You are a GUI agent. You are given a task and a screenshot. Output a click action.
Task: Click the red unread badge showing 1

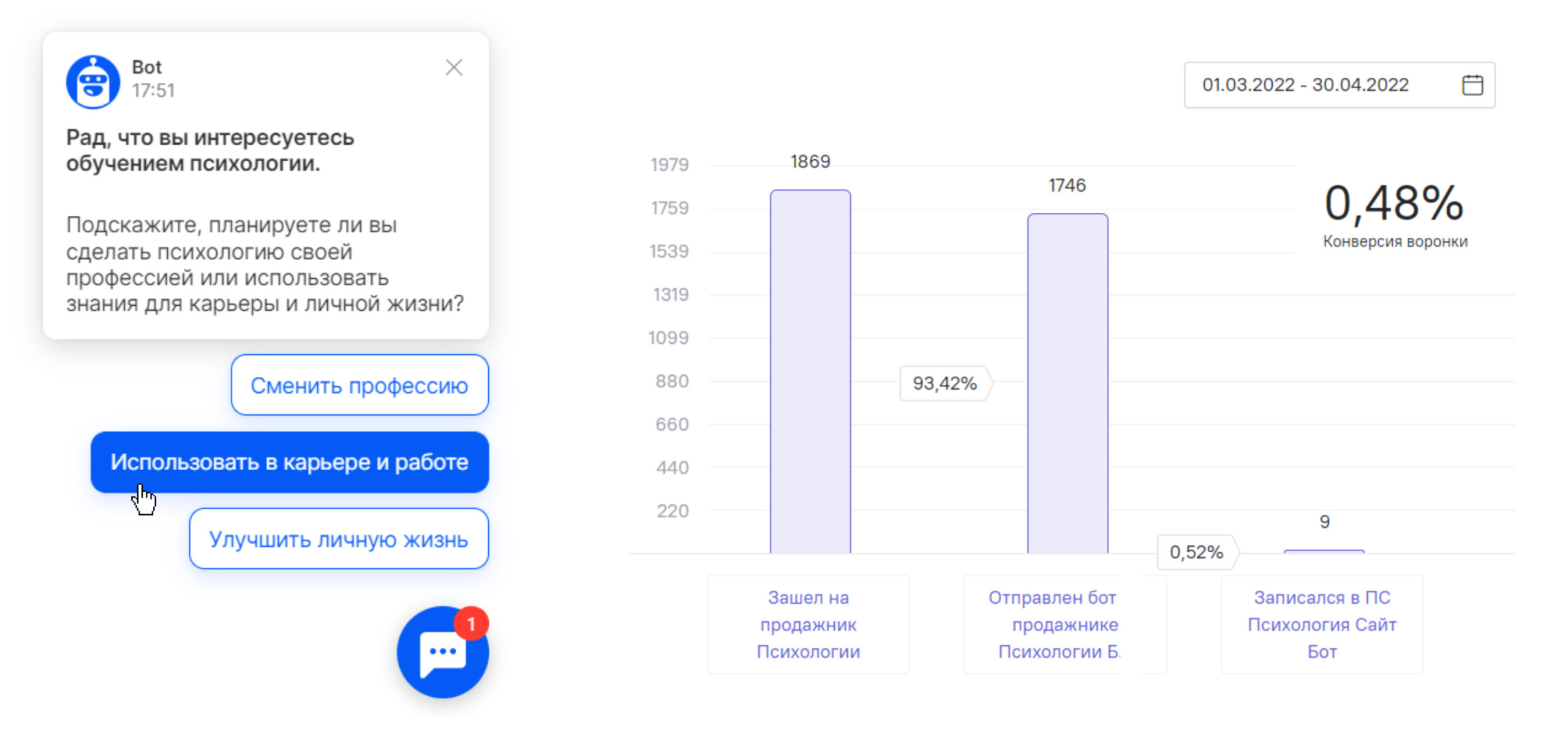tap(470, 623)
